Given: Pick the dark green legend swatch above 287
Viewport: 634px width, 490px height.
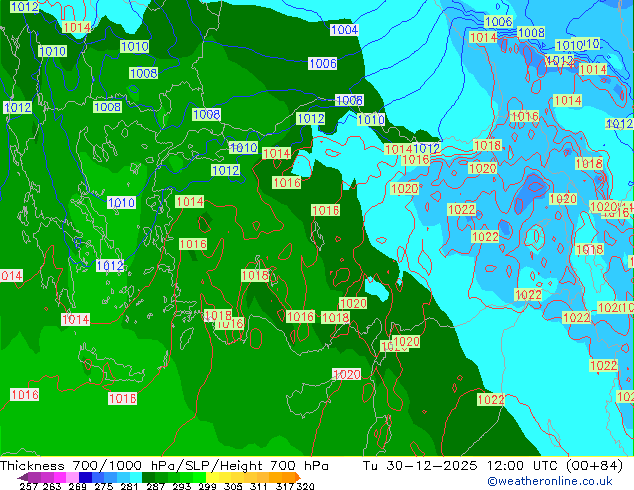Looking at the screenshot, I should [x=148, y=477].
